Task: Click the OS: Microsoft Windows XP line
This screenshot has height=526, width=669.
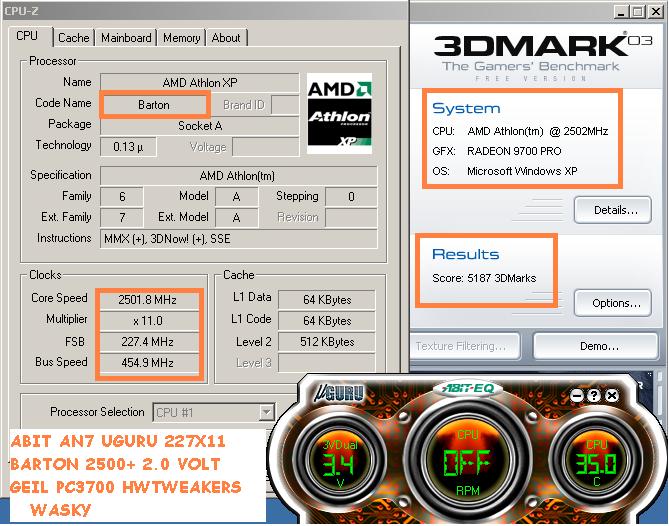Action: click(x=505, y=171)
